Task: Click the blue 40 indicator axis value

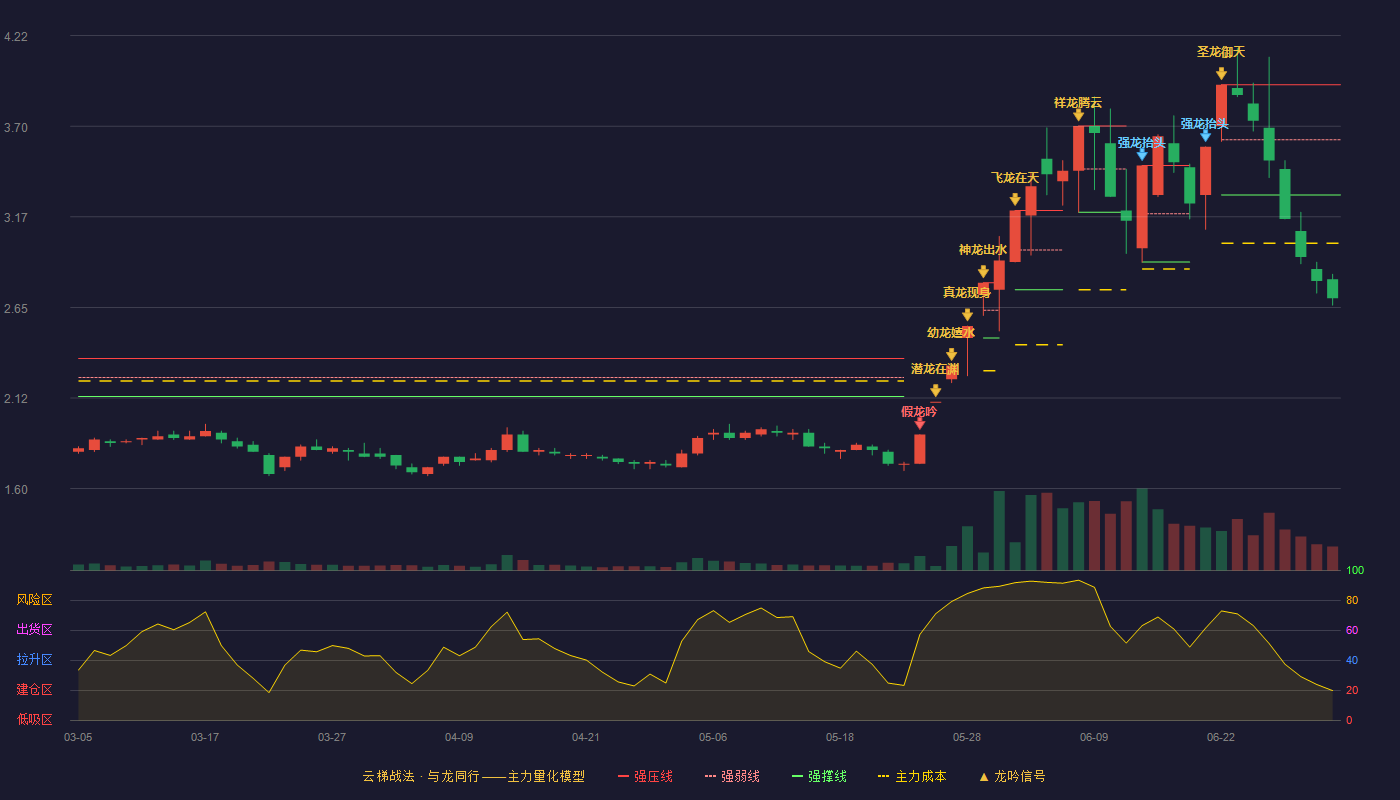Action: (x=1352, y=660)
